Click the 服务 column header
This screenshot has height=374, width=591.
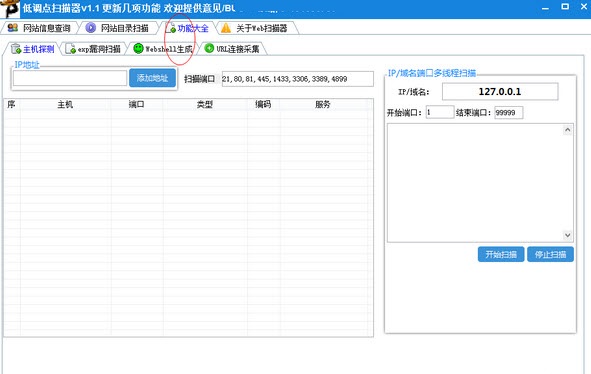point(323,104)
